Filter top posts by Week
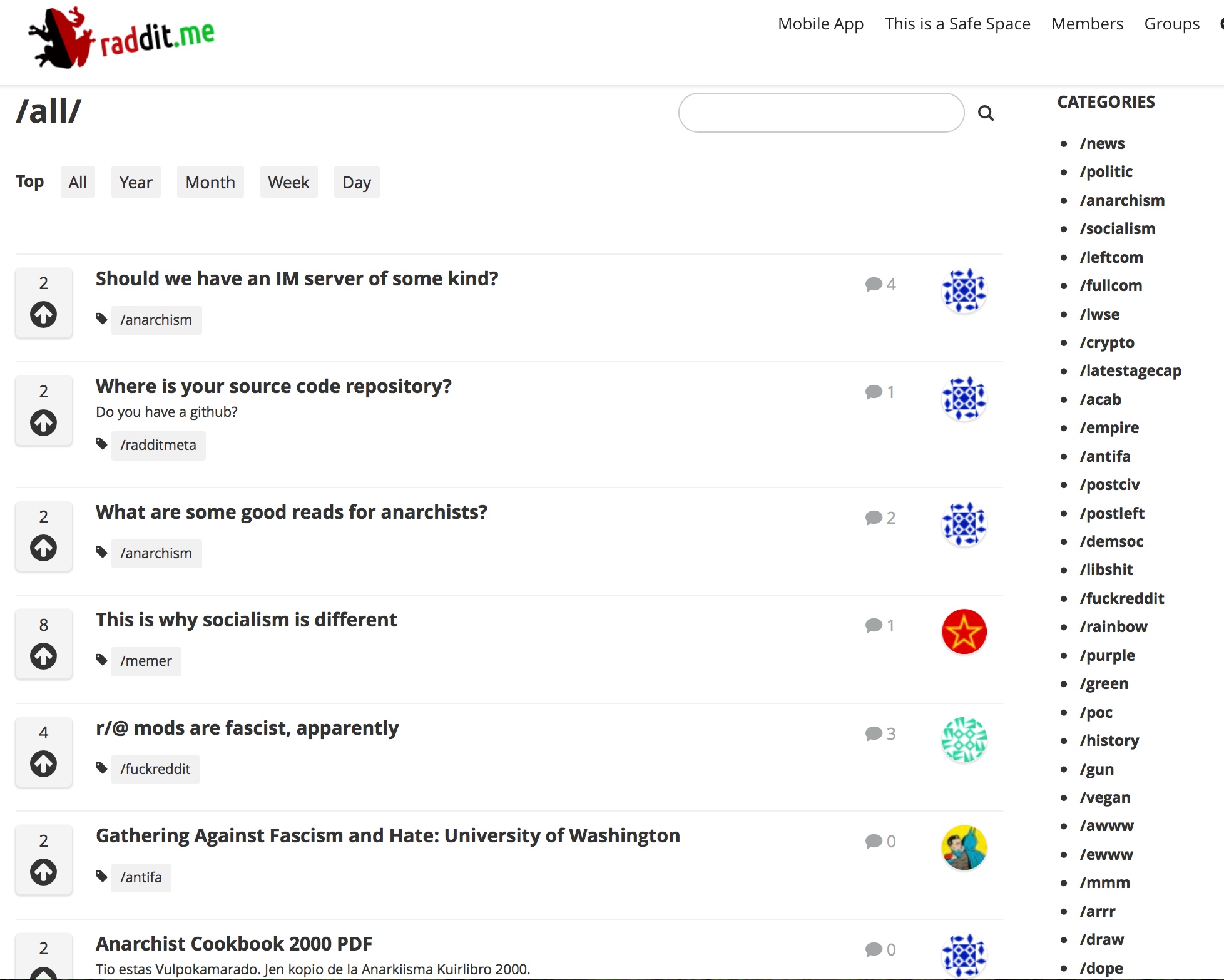The width and height of the screenshot is (1224, 980). pos(288,182)
